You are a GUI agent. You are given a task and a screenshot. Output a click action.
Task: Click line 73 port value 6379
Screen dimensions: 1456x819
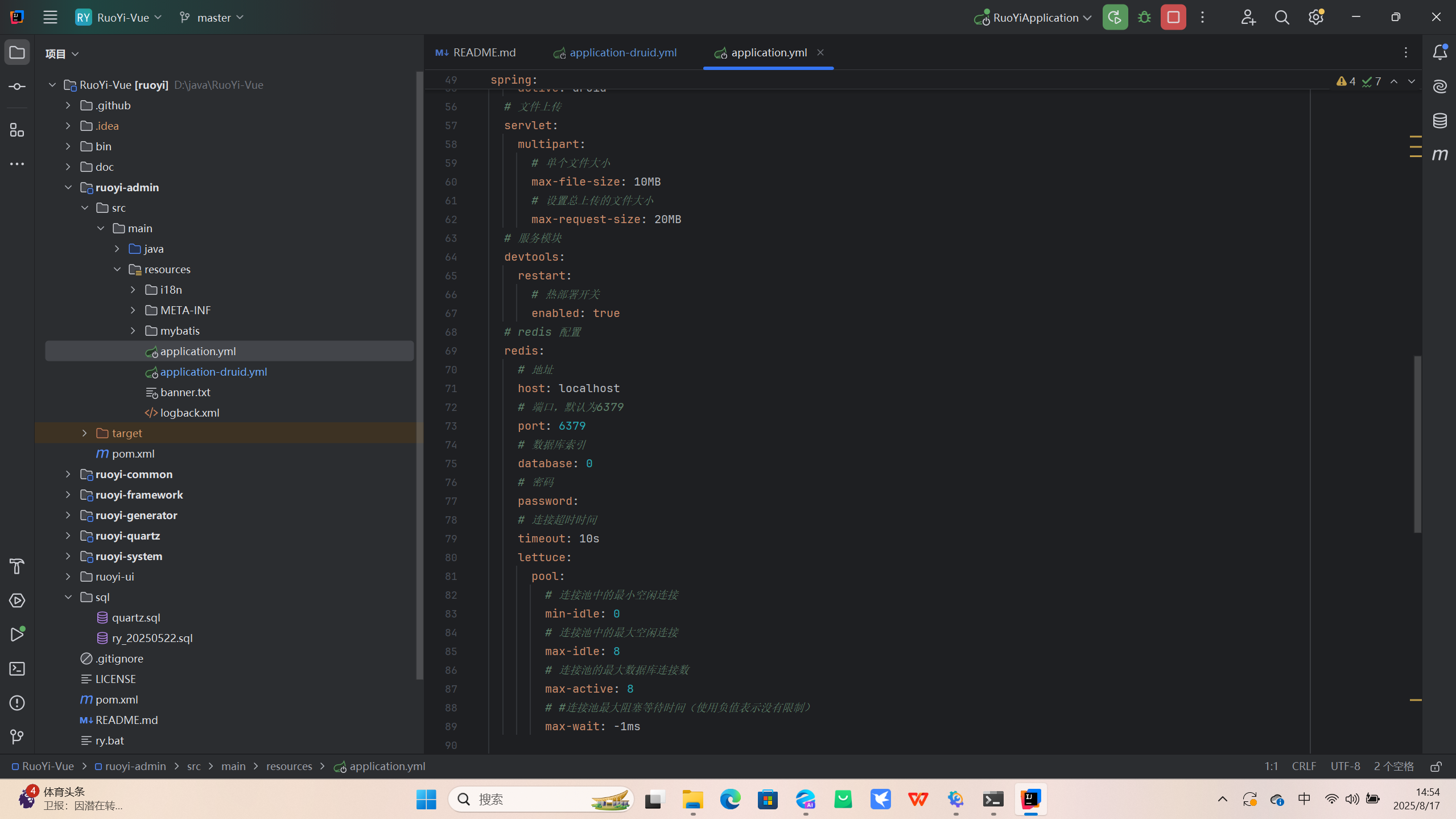(x=572, y=426)
